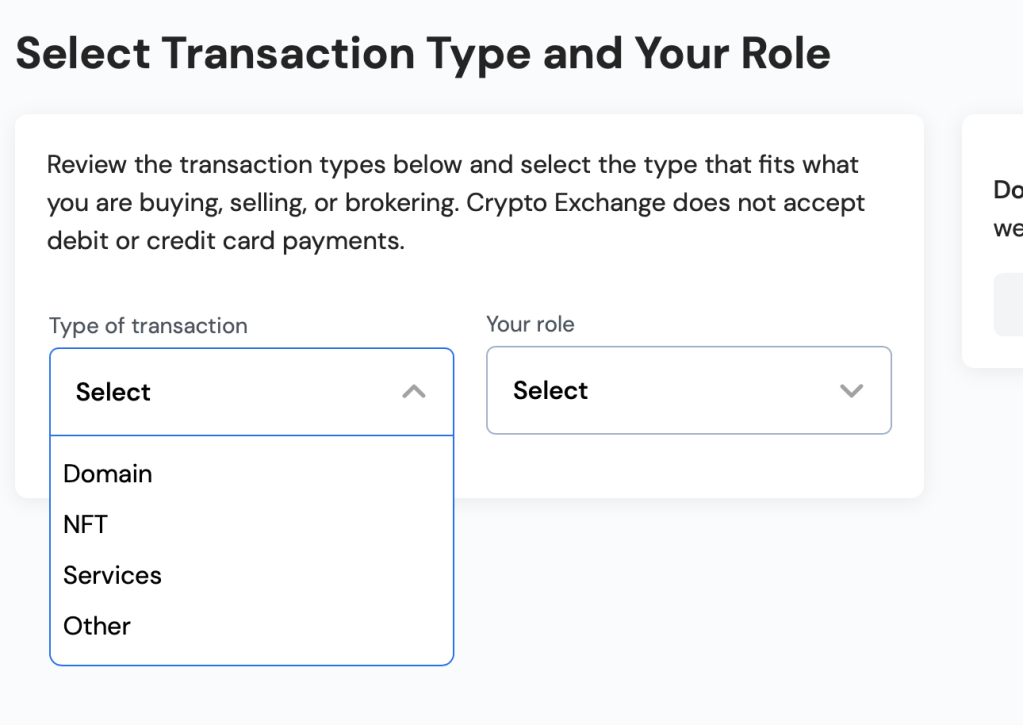Click the transaction types description paragraph
Viewport: 1023px width, 725px height.
tap(455, 203)
